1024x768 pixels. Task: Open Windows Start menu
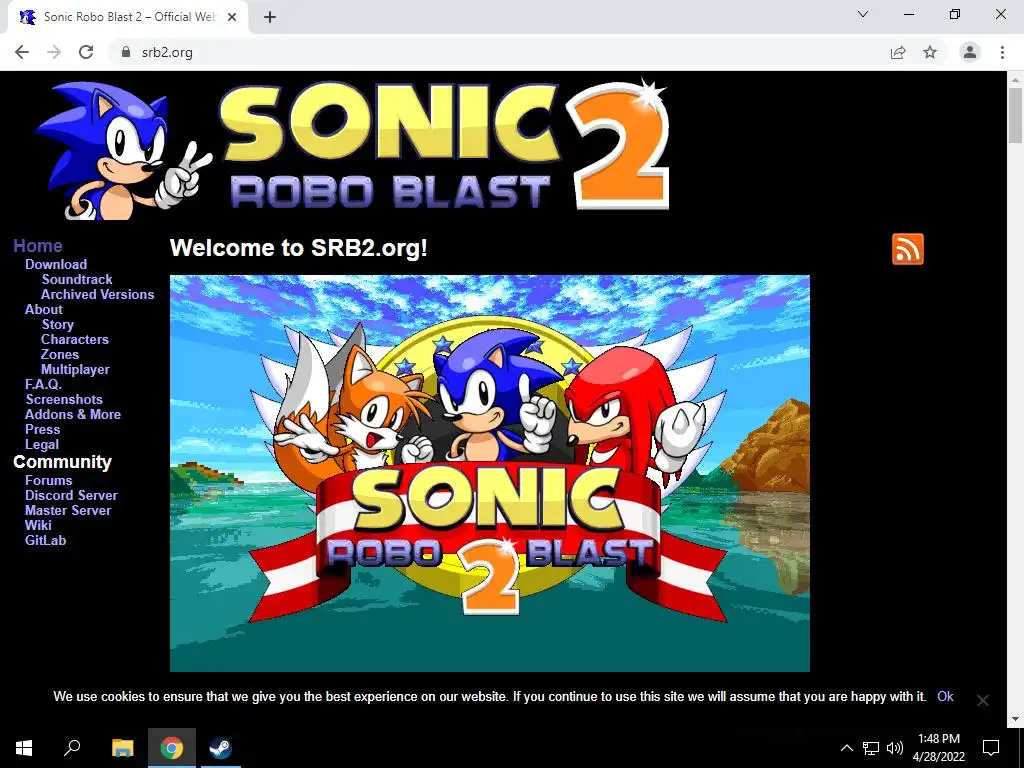pyautogui.click(x=24, y=748)
